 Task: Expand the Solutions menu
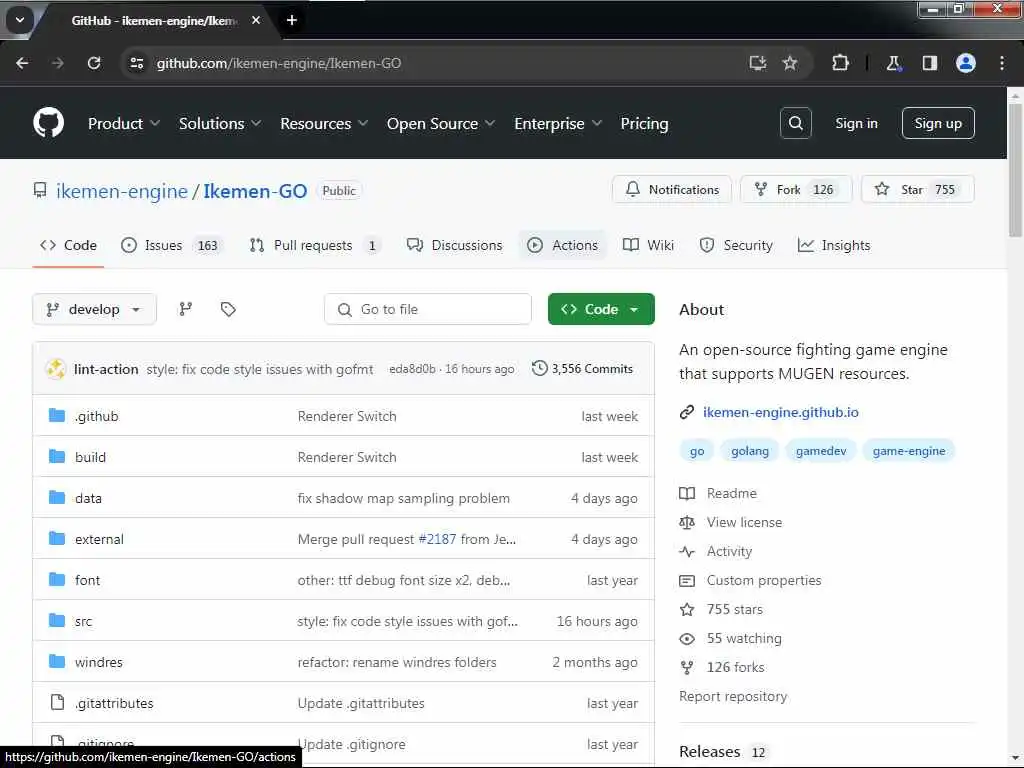[x=219, y=123]
